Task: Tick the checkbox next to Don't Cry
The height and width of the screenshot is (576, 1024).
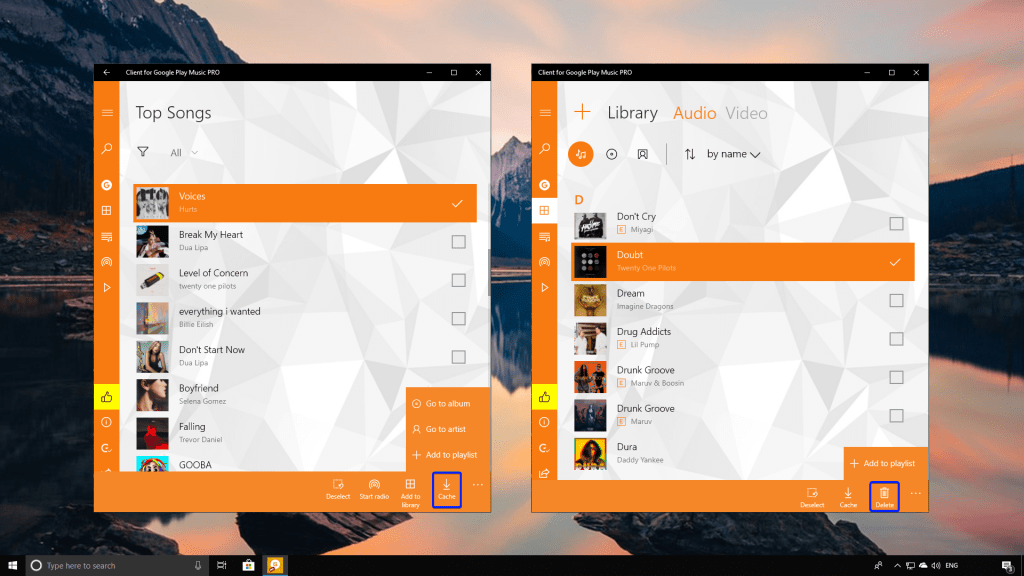Action: coord(896,223)
